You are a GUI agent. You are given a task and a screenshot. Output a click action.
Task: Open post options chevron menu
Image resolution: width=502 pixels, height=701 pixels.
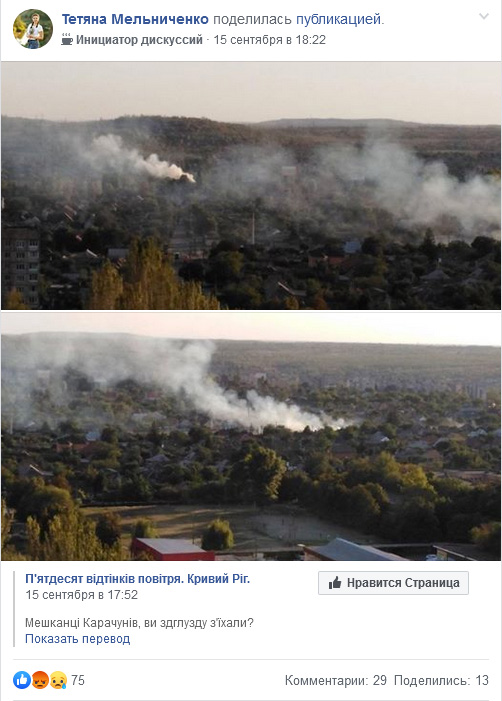click(484, 17)
